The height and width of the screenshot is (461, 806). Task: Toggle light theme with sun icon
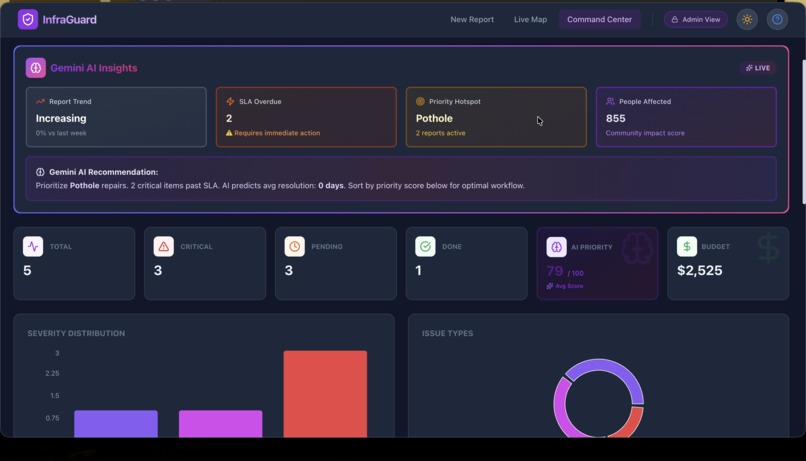tap(747, 20)
